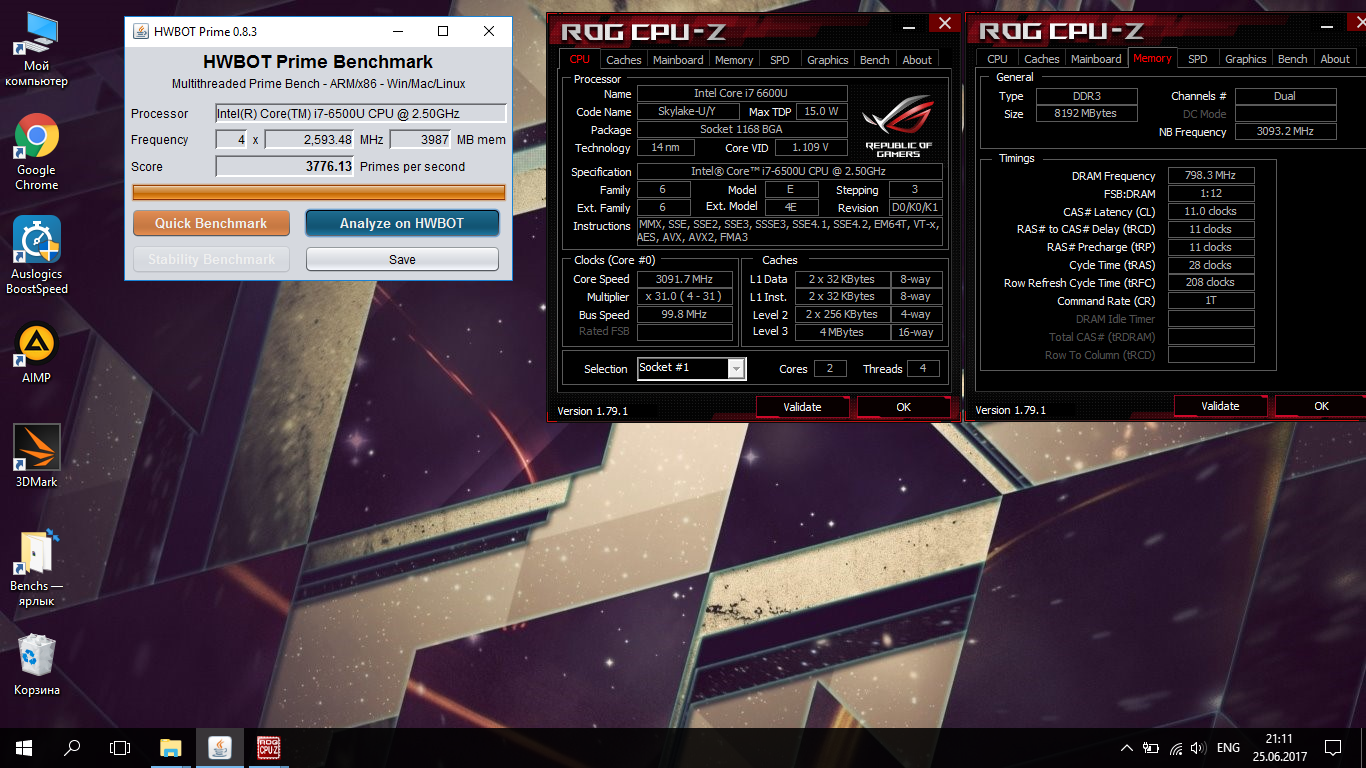Click the disabled Stability Benchmark button
The width and height of the screenshot is (1366, 768).
pyautogui.click(x=211, y=259)
